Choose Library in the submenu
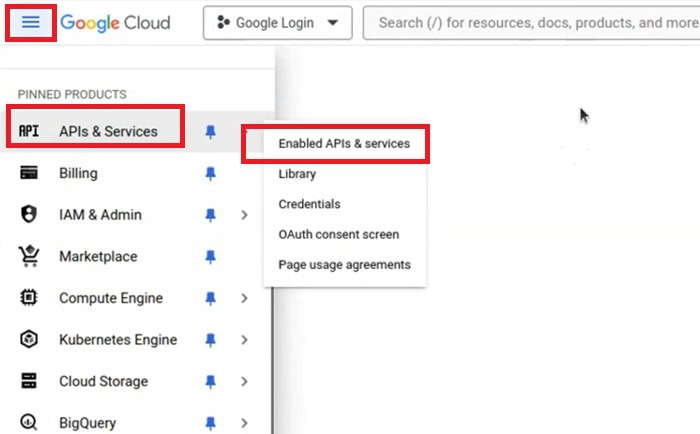 [297, 174]
